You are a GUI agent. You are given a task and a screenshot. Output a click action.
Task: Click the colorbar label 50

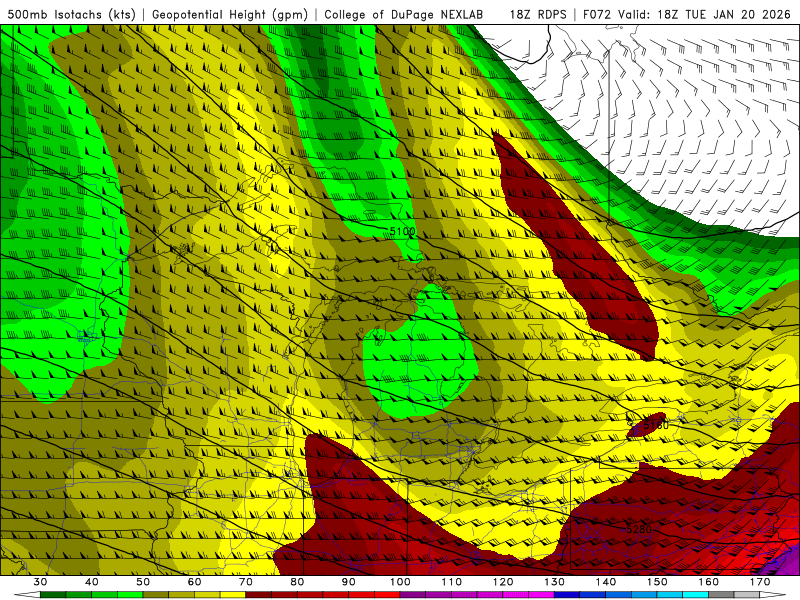(x=143, y=582)
